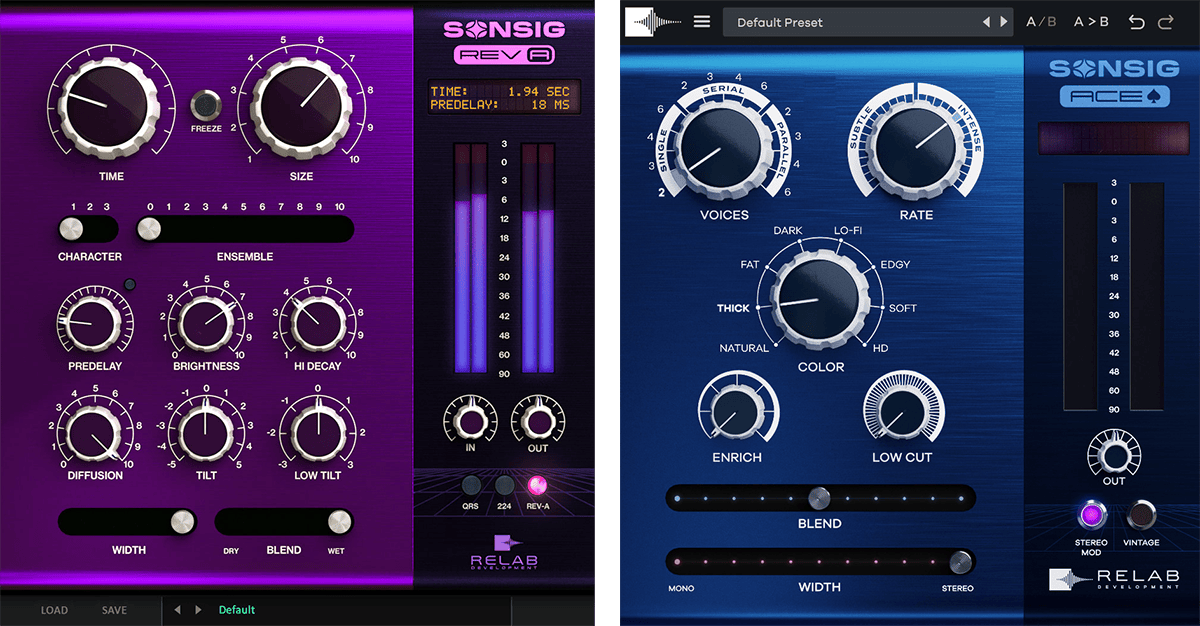Click the SAVE button
This screenshot has width=1200, height=626.
(x=114, y=609)
